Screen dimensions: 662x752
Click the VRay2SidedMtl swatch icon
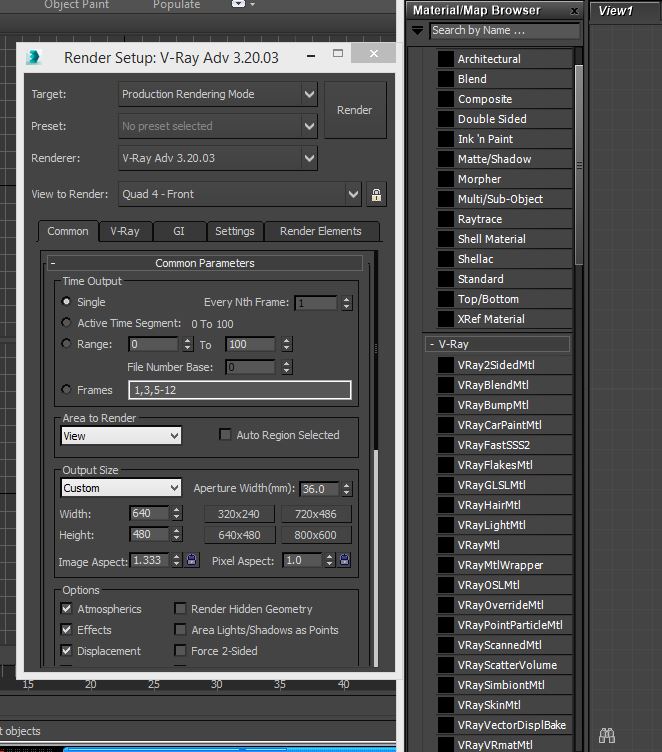click(x=446, y=365)
